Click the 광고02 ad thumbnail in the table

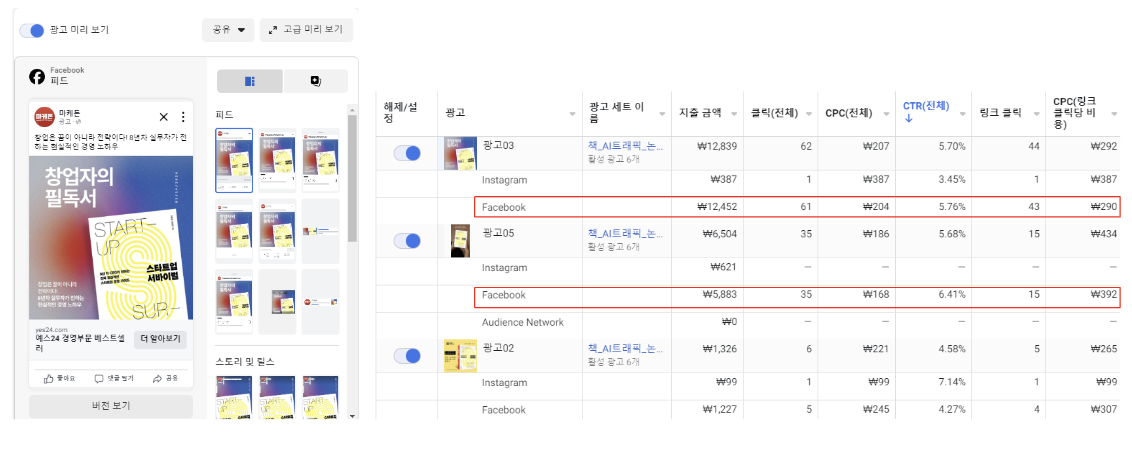[x=460, y=355]
